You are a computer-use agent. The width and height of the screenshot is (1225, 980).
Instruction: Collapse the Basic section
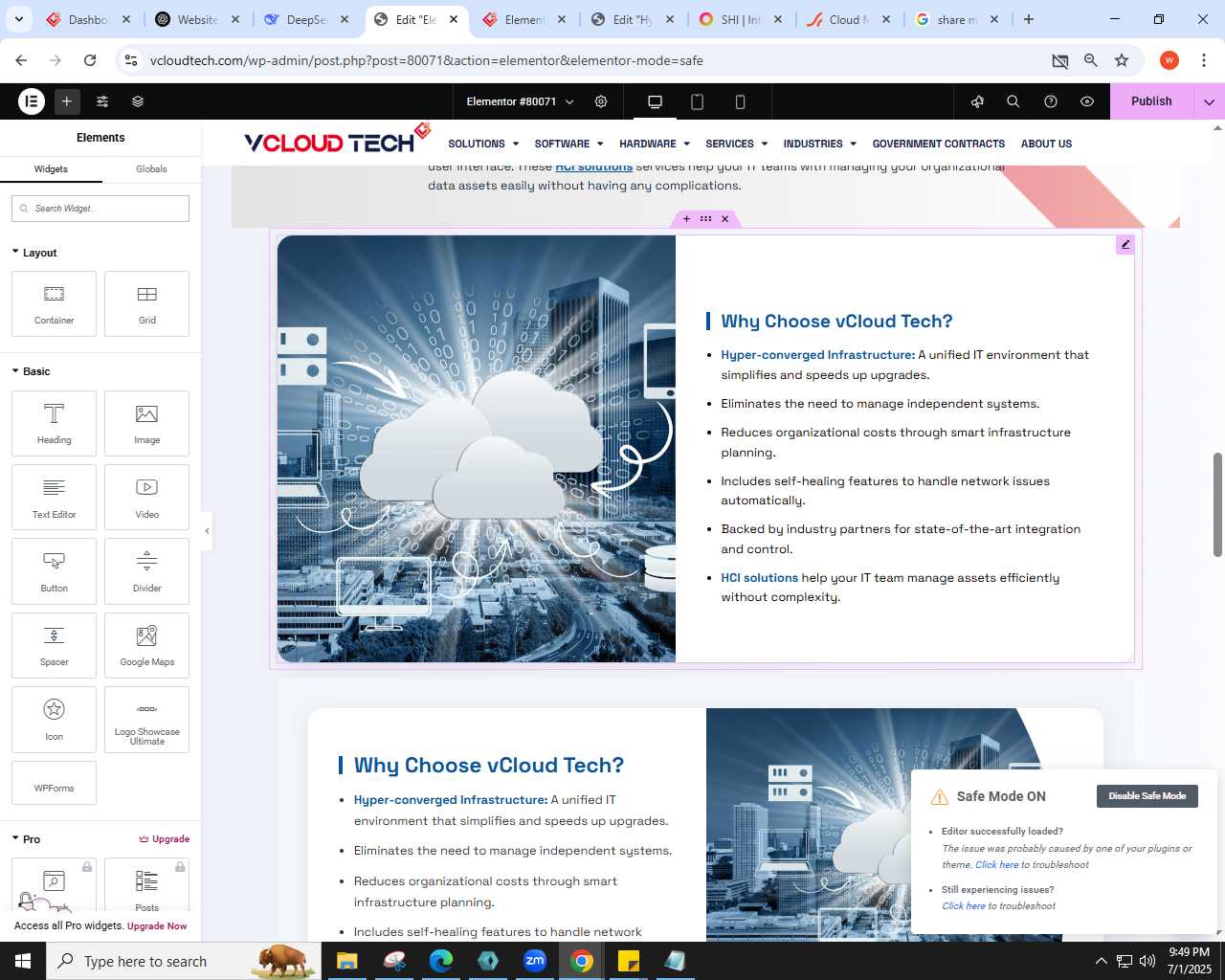click(31, 371)
